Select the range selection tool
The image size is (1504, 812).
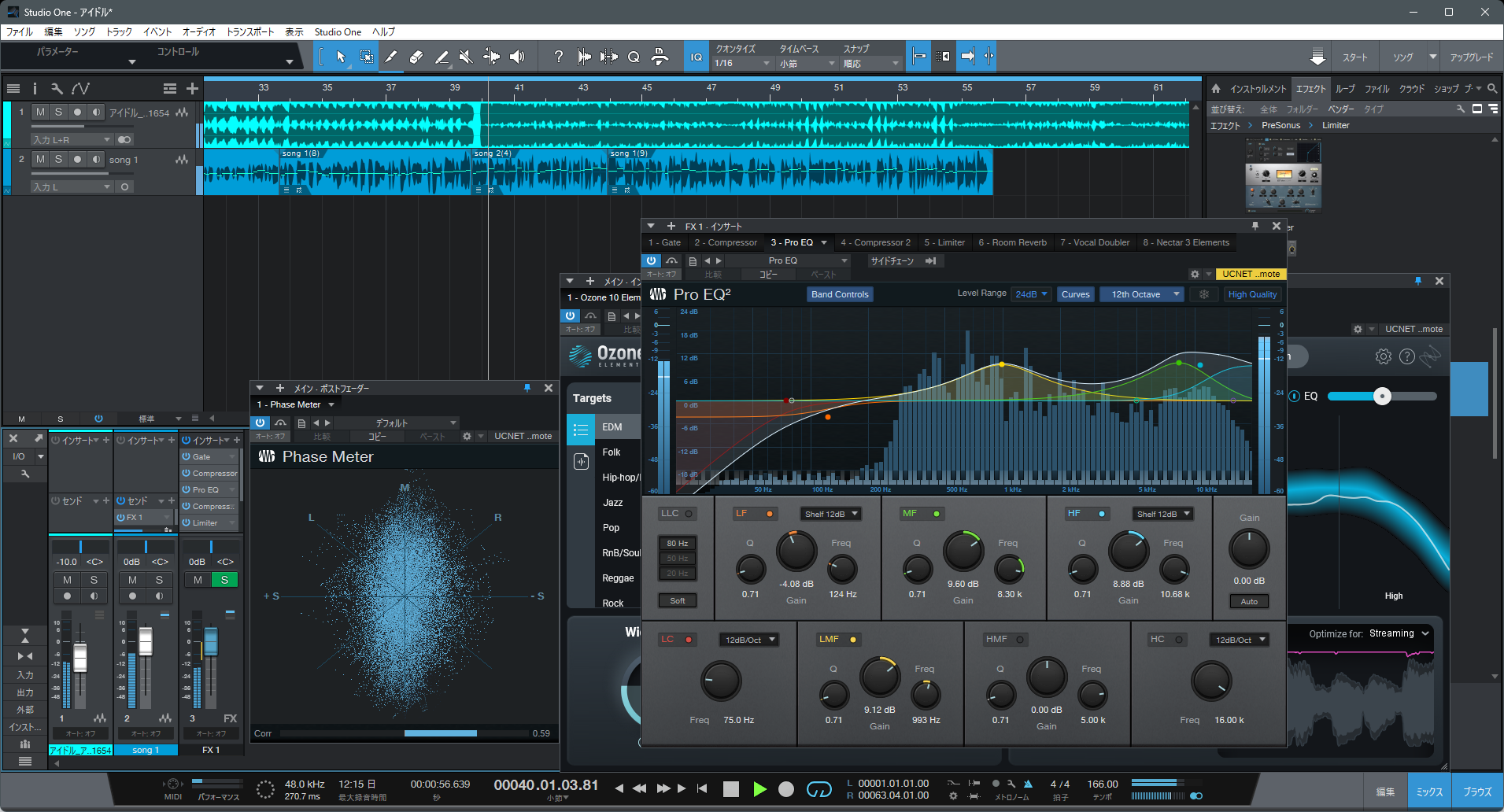click(x=367, y=57)
